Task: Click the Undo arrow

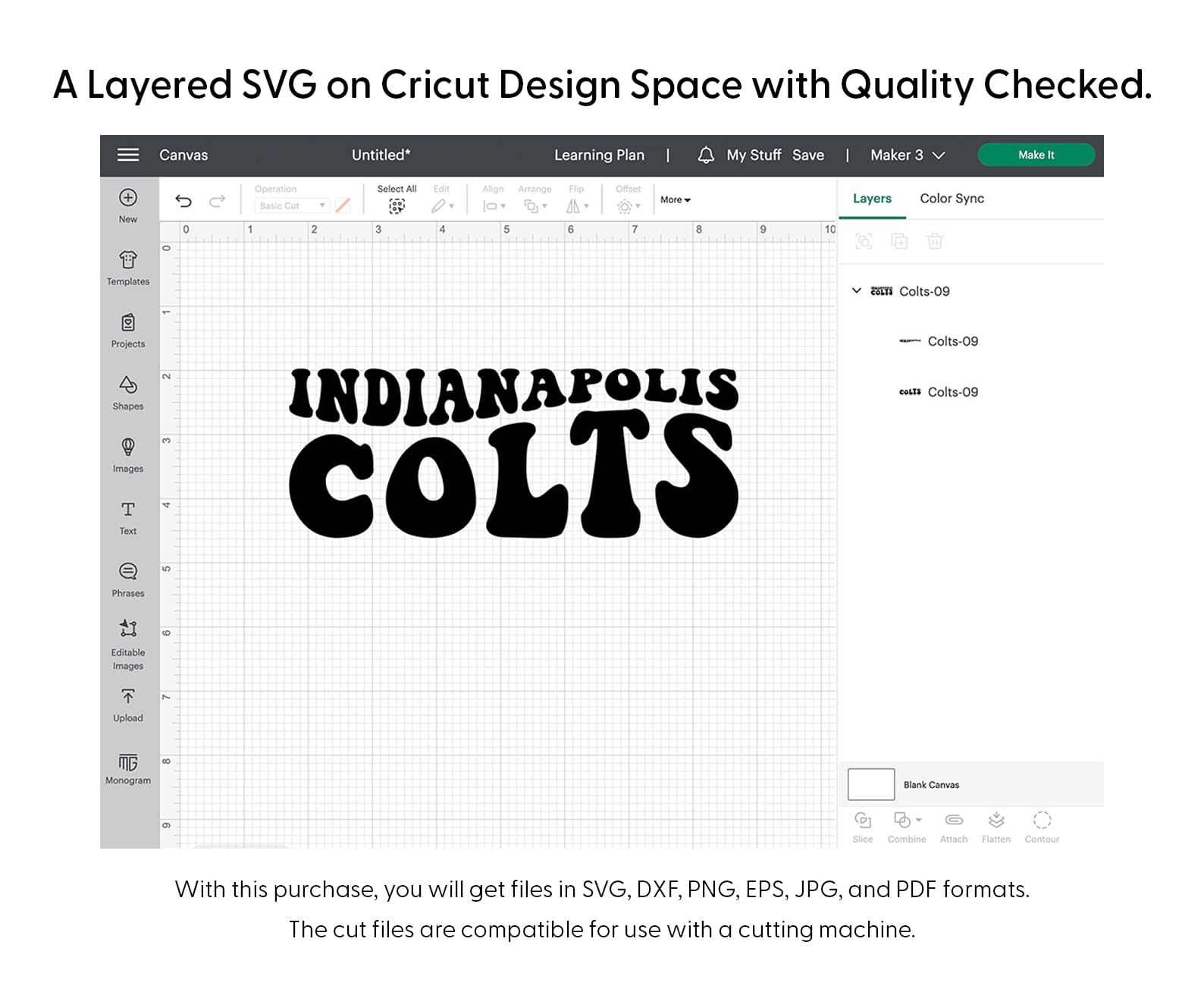Action: click(183, 201)
